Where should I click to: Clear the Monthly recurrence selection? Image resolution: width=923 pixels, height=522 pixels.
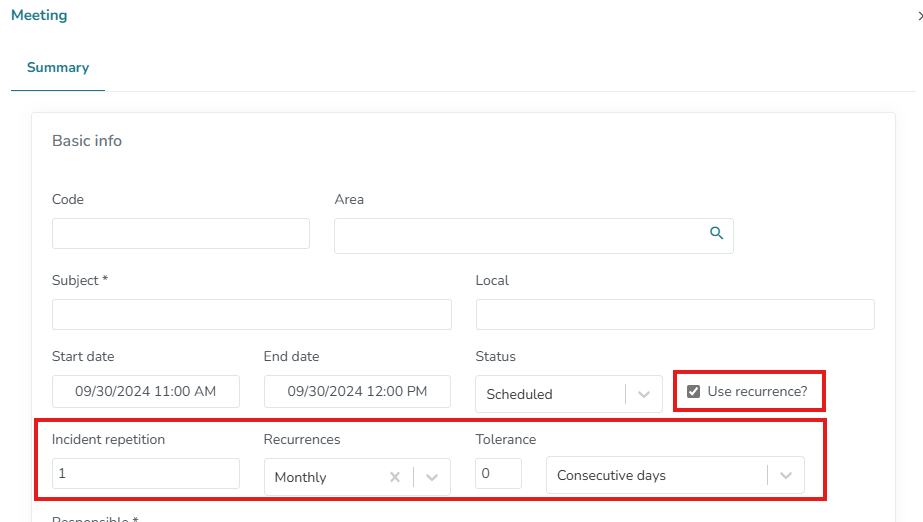click(x=395, y=477)
